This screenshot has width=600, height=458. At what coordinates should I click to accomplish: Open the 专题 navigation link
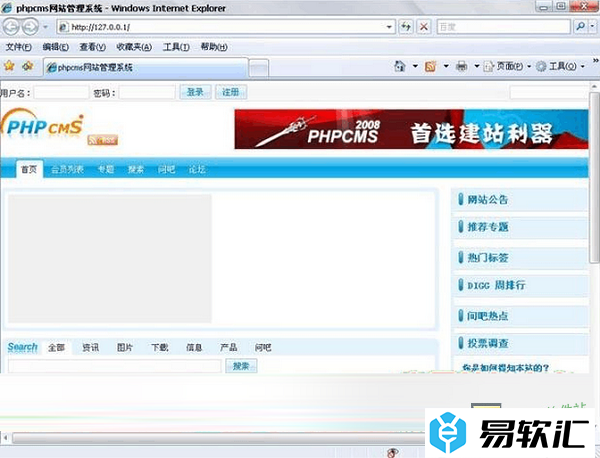coord(106,169)
